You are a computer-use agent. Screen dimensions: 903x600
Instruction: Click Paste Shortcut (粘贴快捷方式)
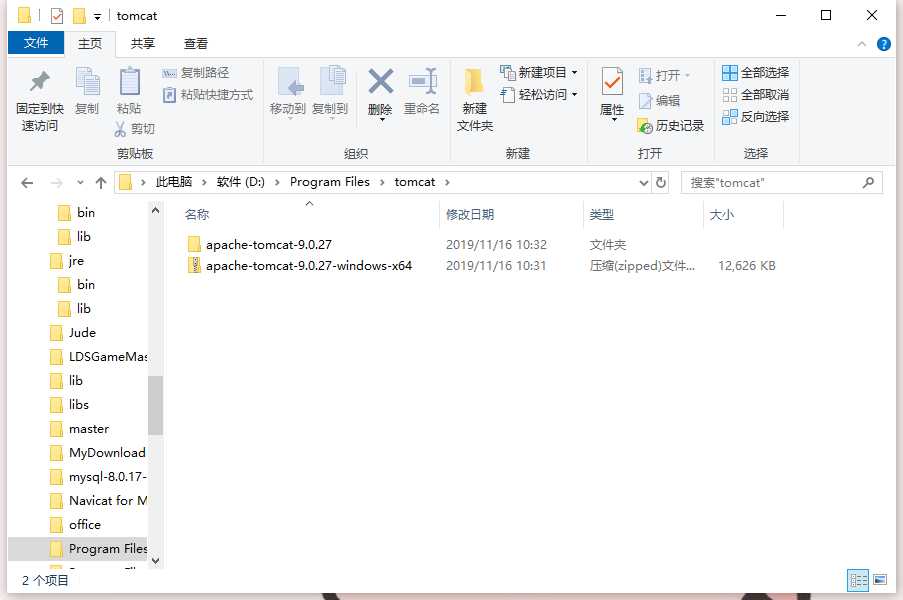pyautogui.click(x=207, y=94)
